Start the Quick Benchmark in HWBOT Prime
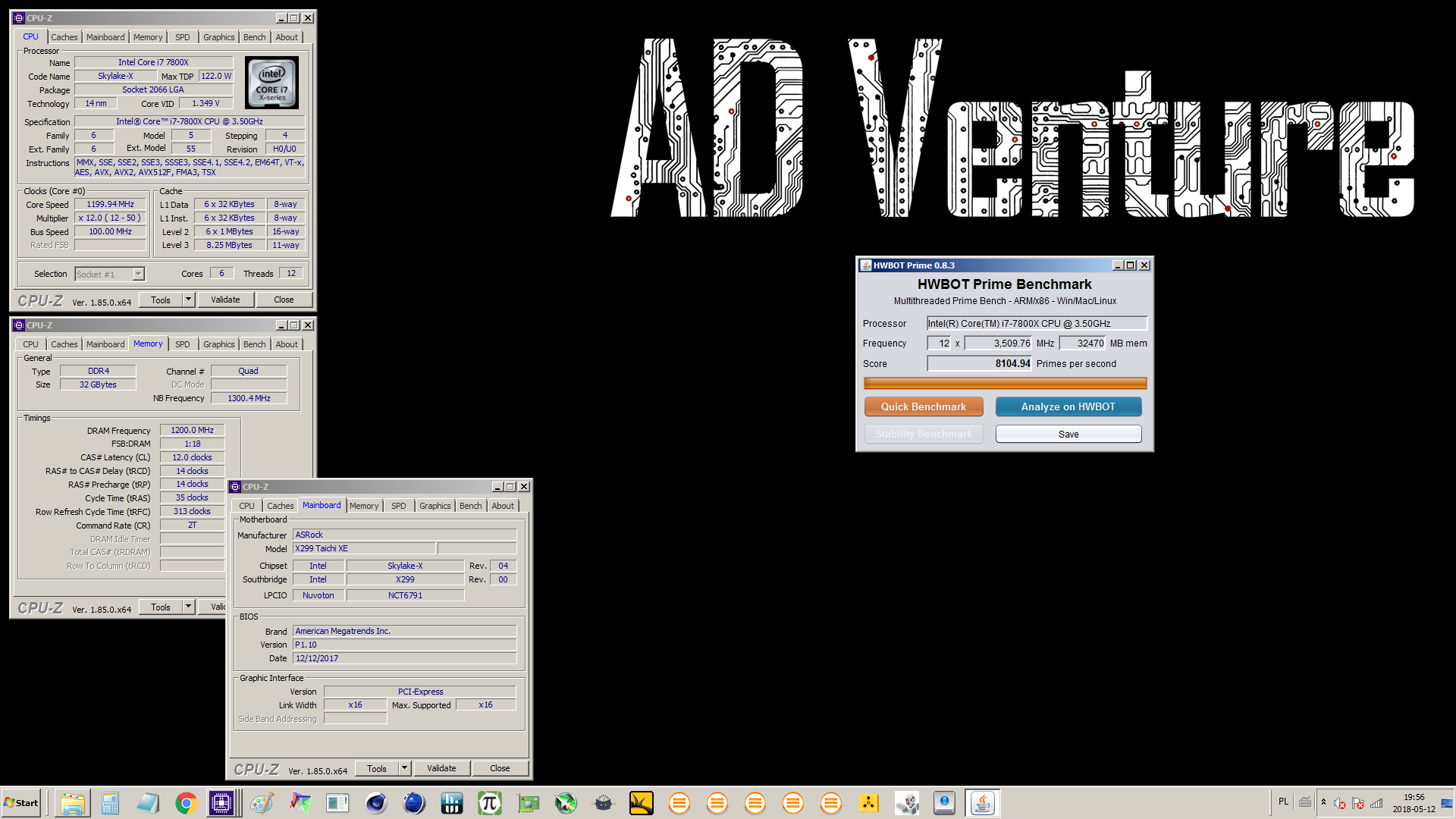The height and width of the screenshot is (819, 1456). (x=924, y=406)
